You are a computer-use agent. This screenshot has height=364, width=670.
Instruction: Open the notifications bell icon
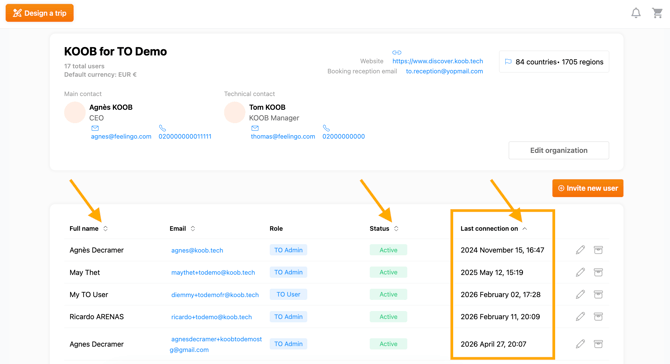[x=636, y=13]
